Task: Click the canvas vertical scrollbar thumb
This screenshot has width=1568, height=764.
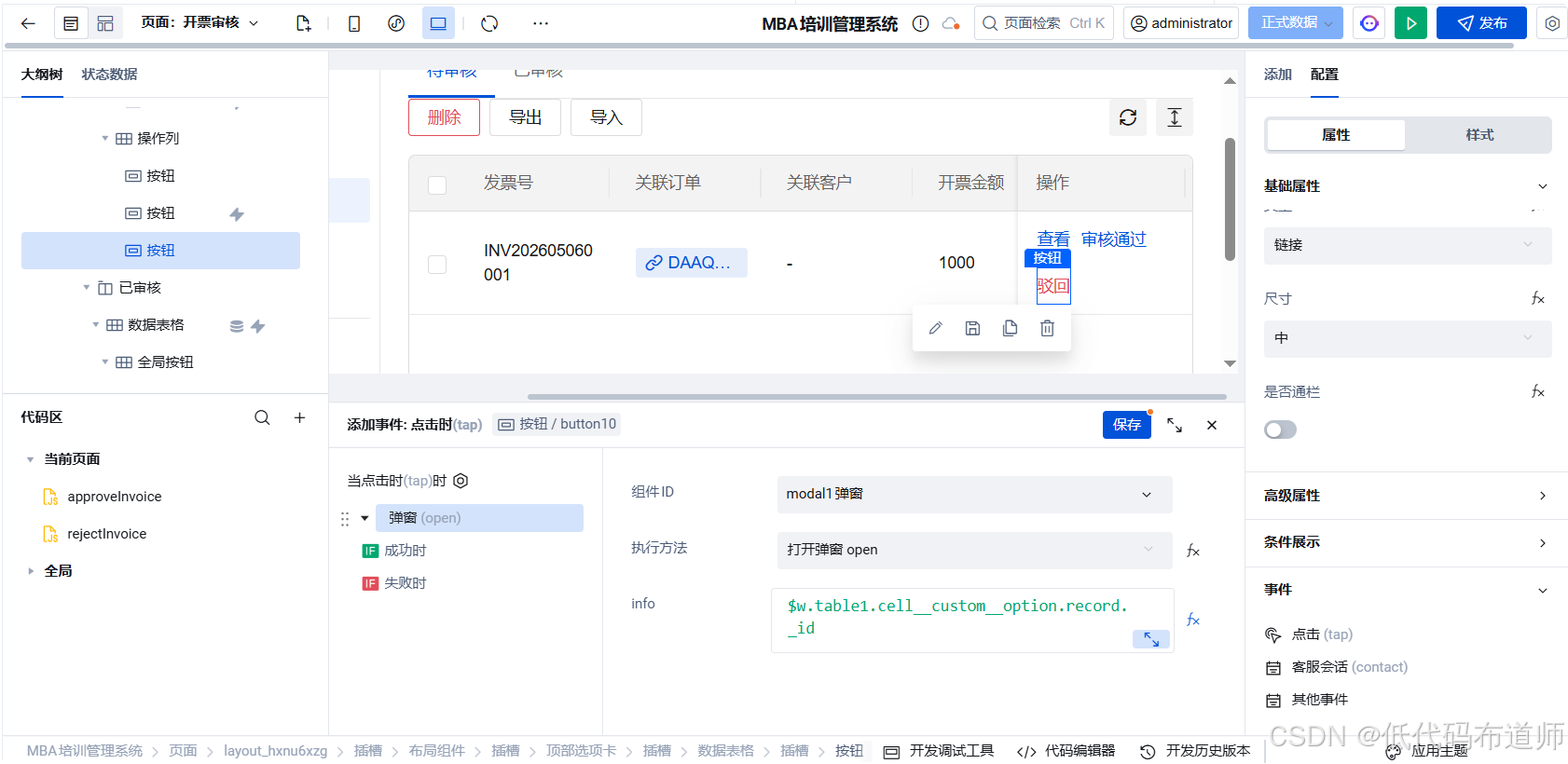Action: click(x=1230, y=198)
